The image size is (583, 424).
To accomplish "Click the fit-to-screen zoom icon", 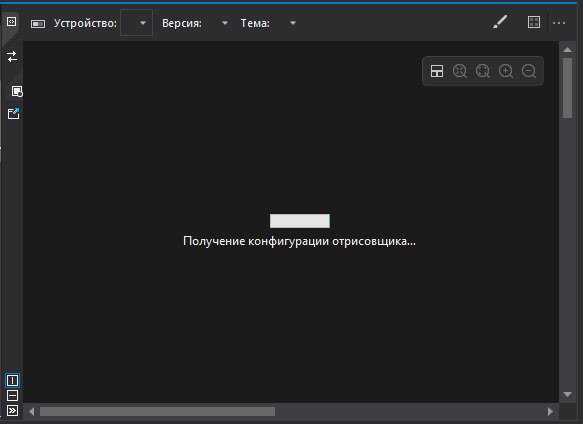I will (483, 71).
